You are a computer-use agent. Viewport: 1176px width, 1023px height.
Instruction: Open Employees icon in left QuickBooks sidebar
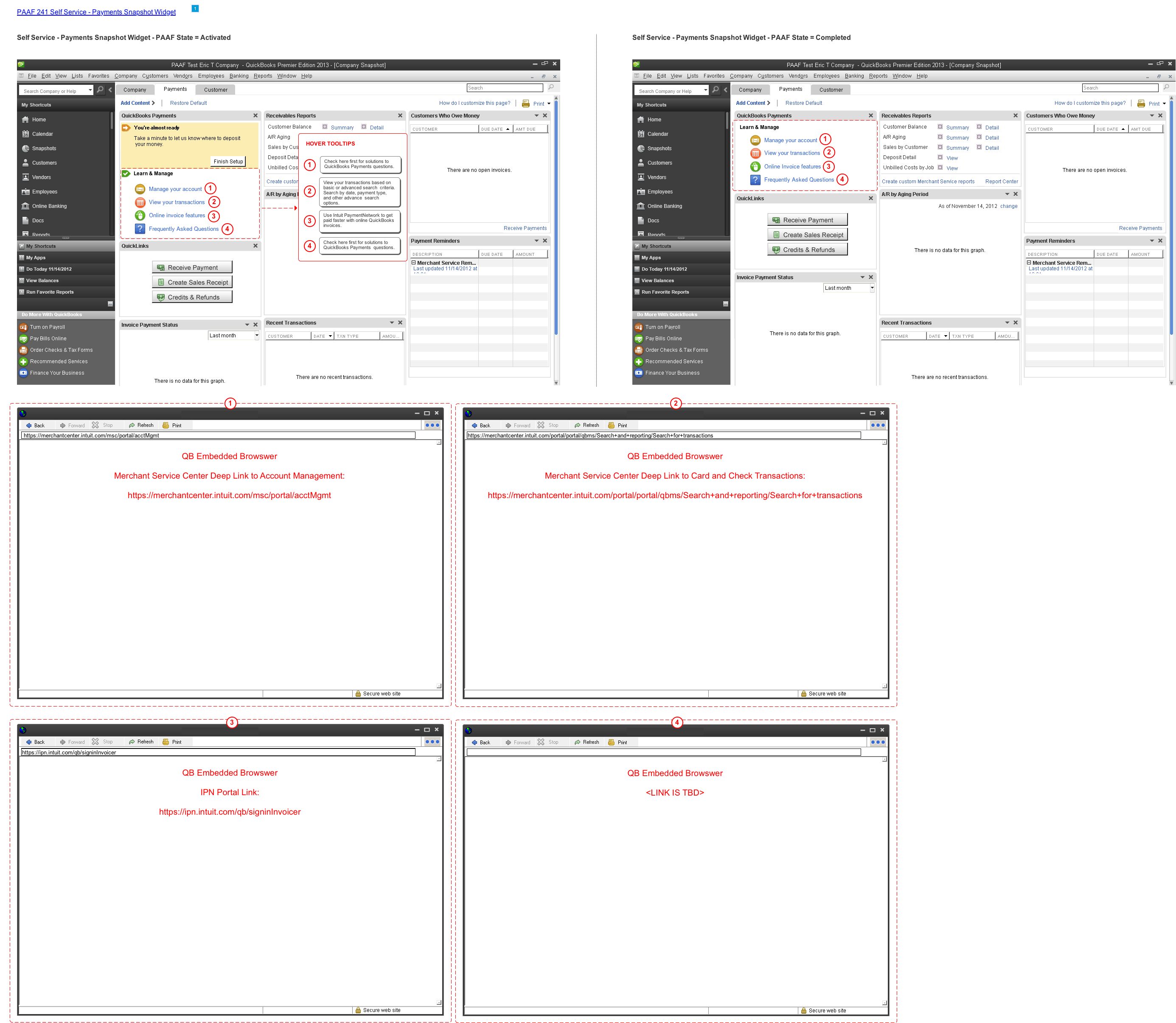pos(25,192)
